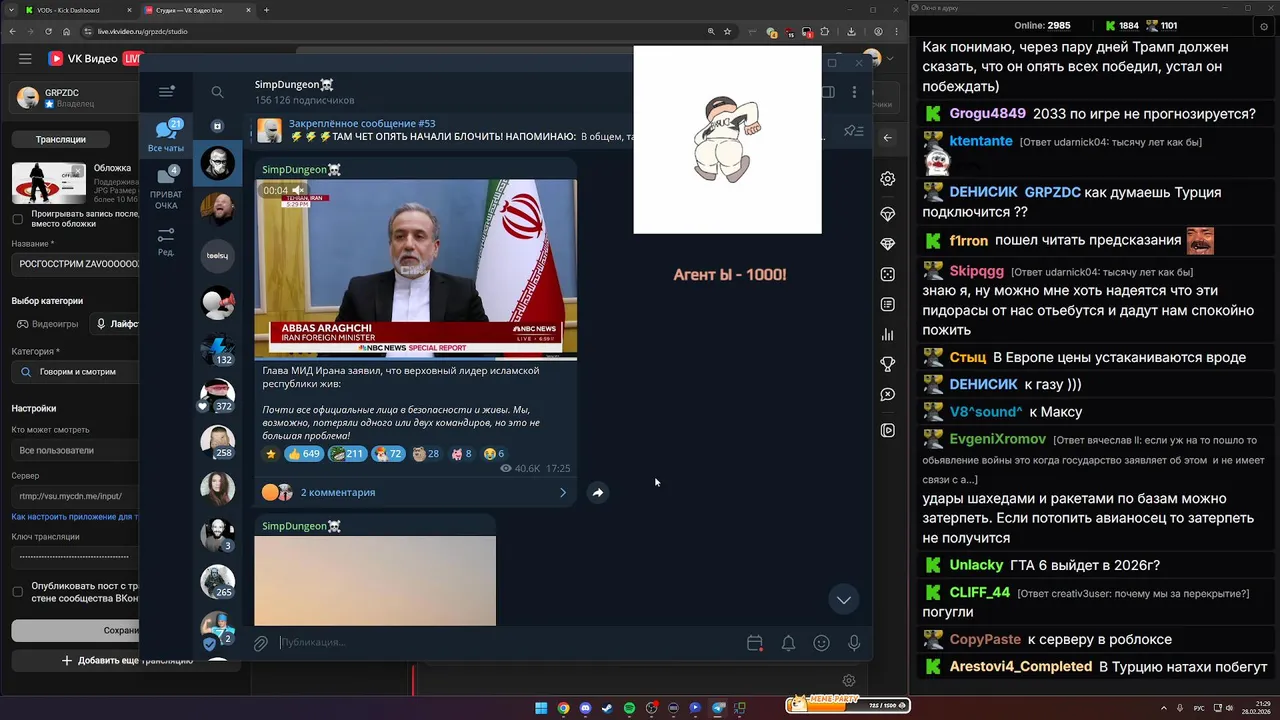The image size is (1280, 720).
Task: Open the chat with 372 unread messages
Action: 218,396
